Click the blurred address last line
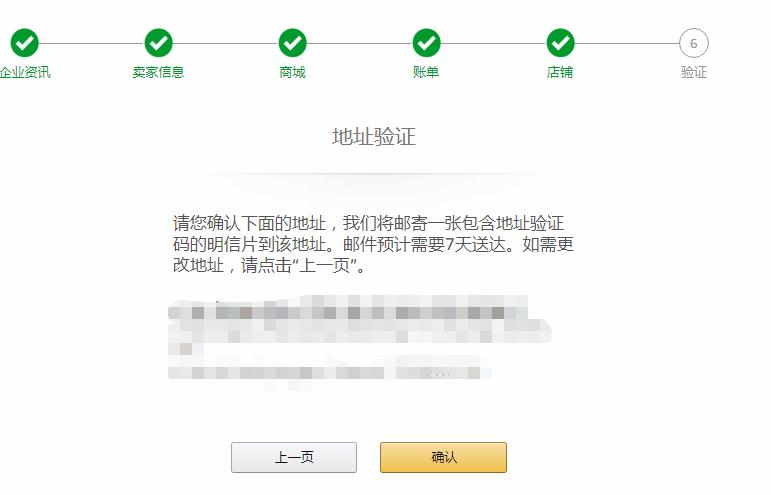771x495 pixels. pos(329,372)
